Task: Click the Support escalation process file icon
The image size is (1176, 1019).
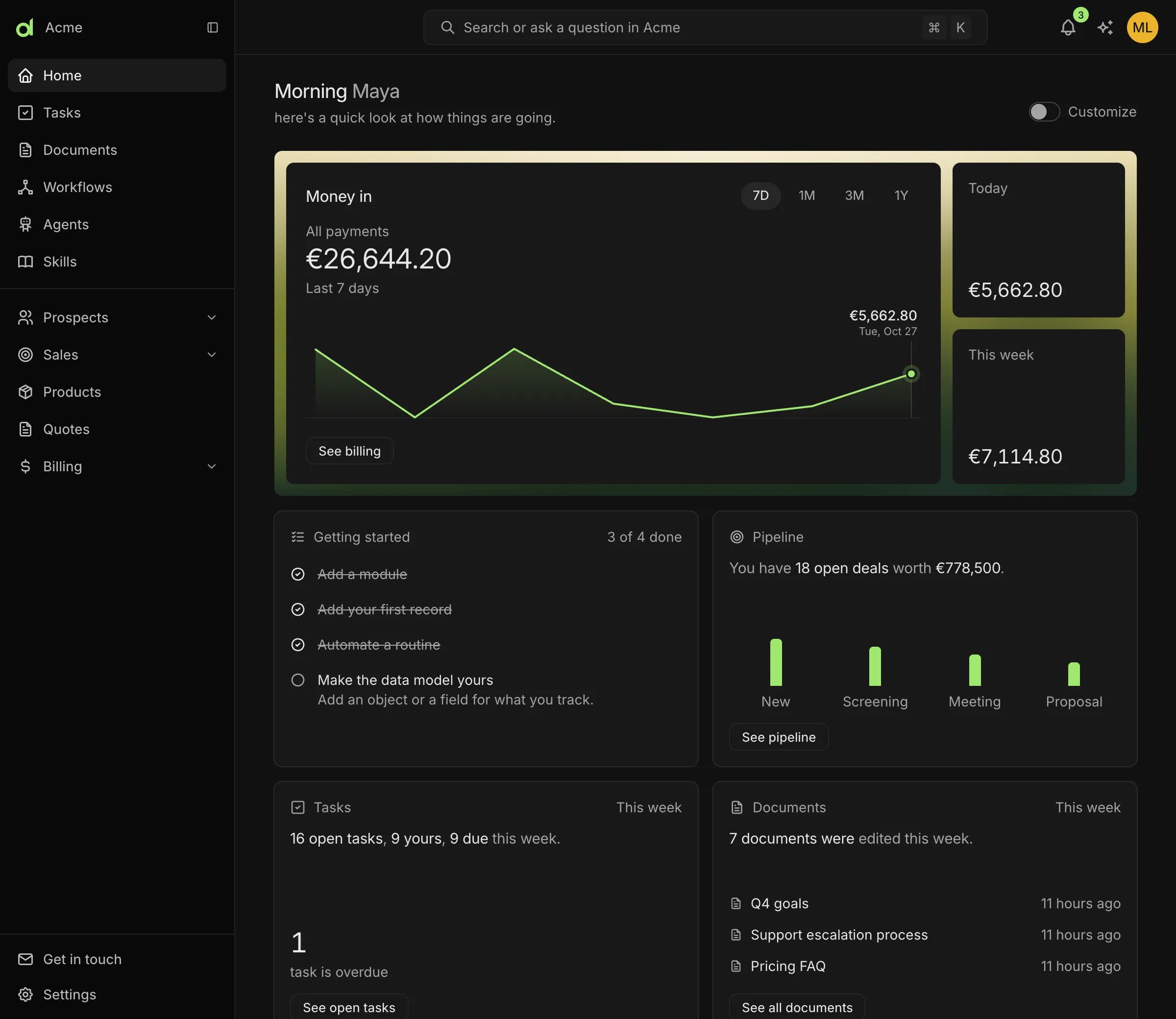Action: click(736, 935)
